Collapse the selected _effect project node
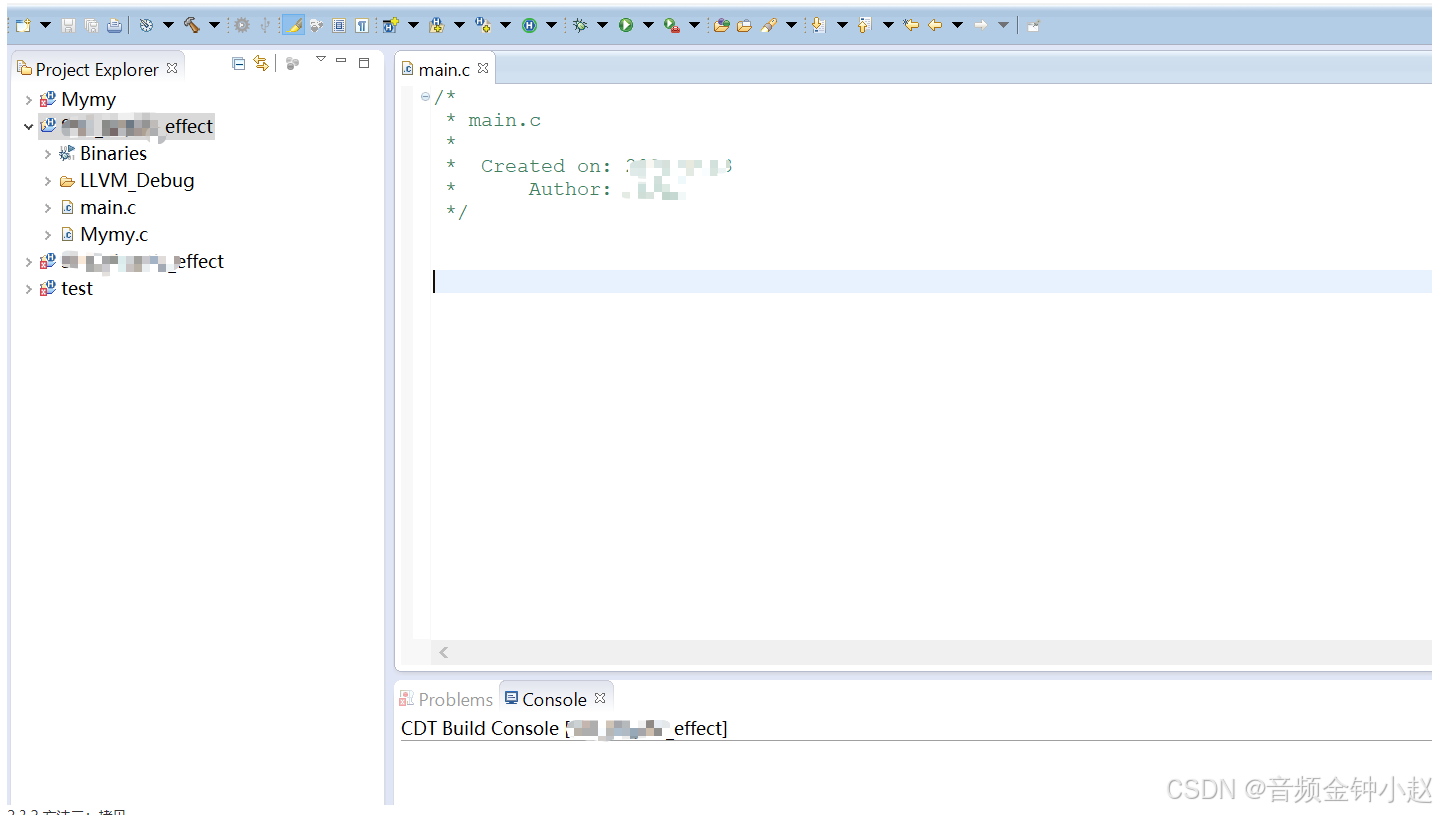 [x=28, y=127]
